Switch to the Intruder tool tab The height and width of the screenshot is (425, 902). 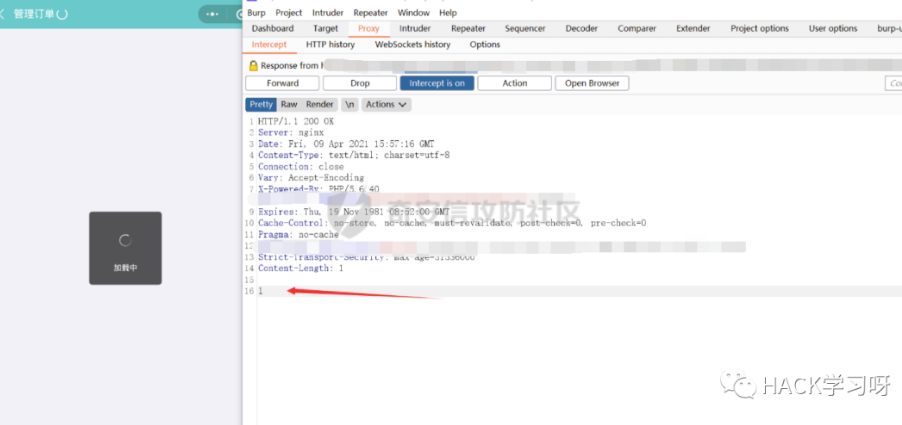pyautogui.click(x=415, y=28)
